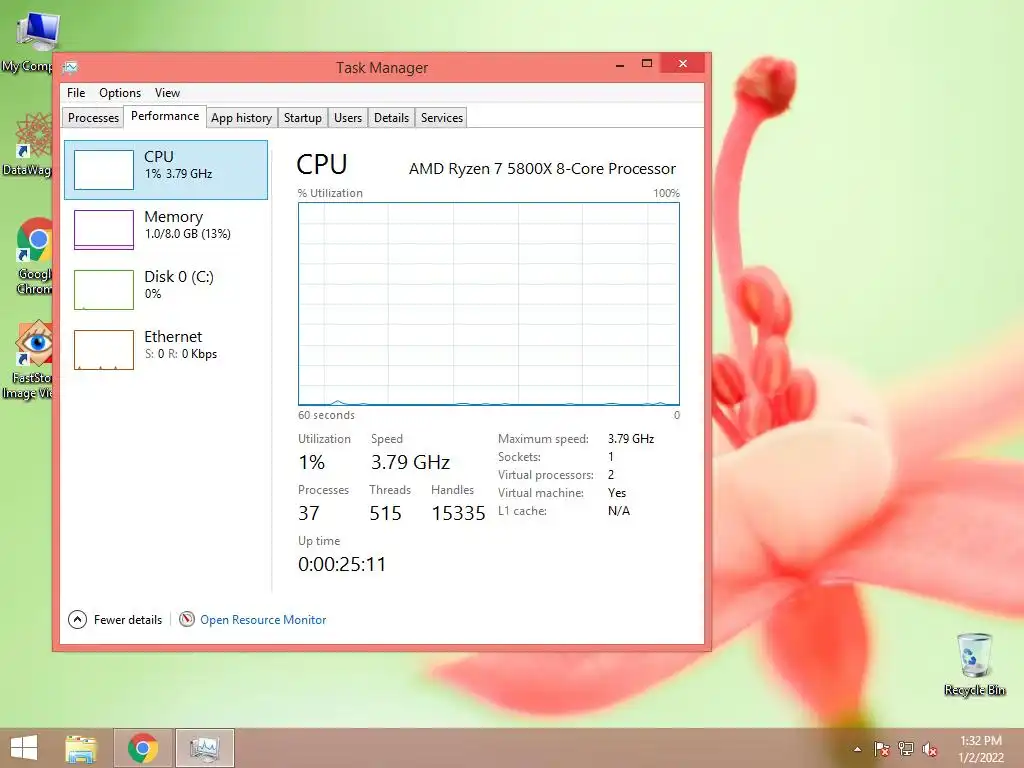This screenshot has height=768, width=1024.
Task: Open the Options menu
Action: [120, 93]
